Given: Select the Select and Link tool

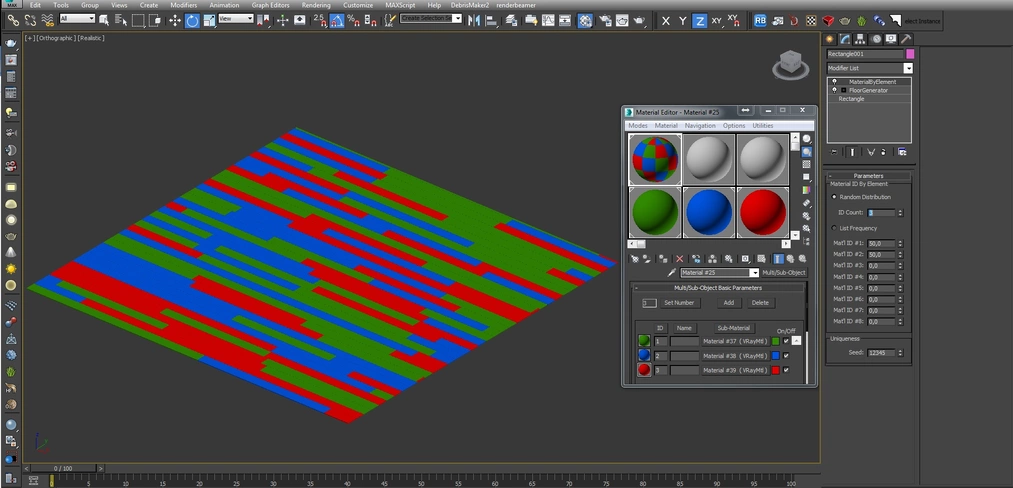Looking at the screenshot, I should [x=12, y=21].
